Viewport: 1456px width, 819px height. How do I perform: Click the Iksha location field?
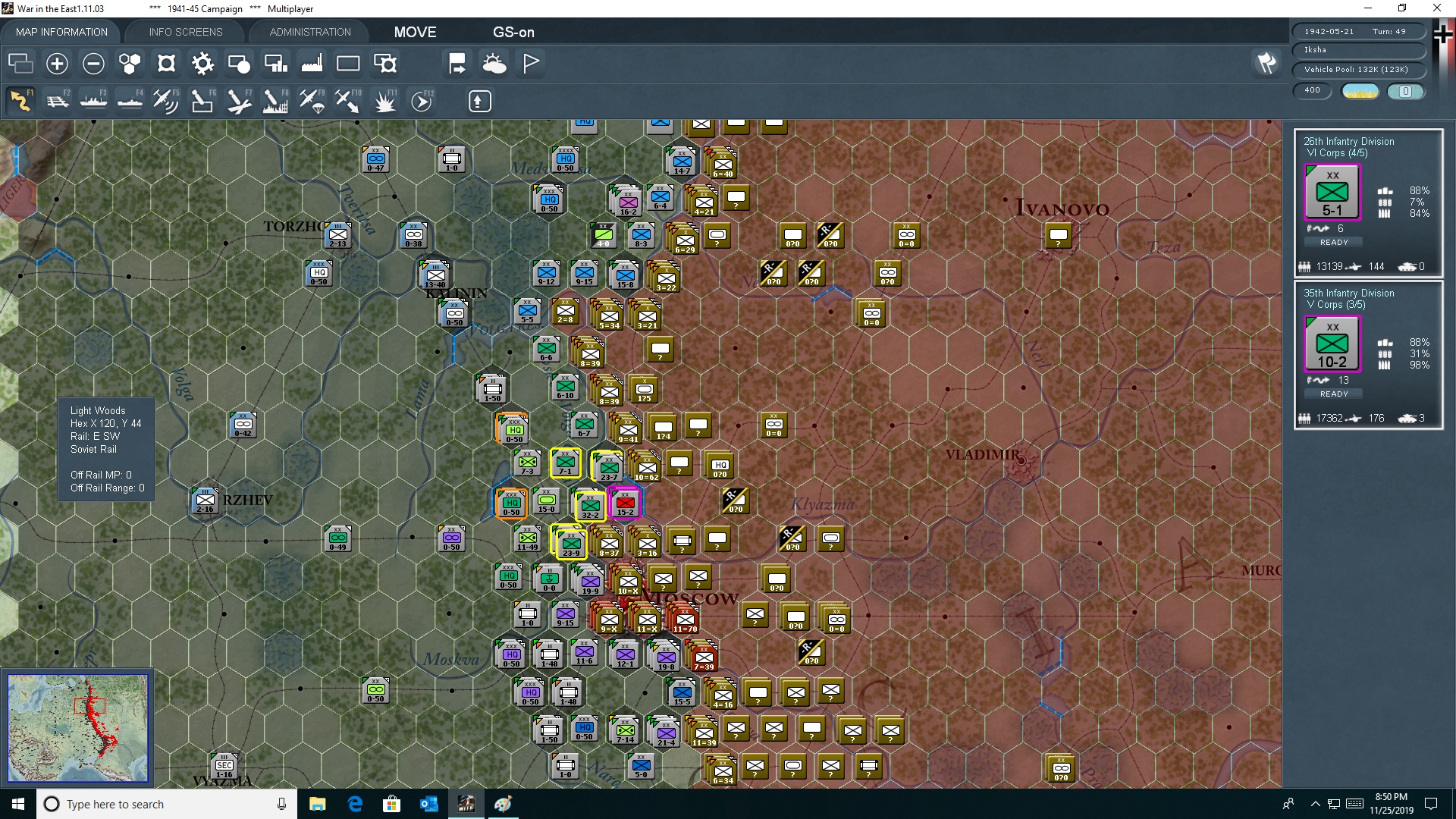(1358, 50)
